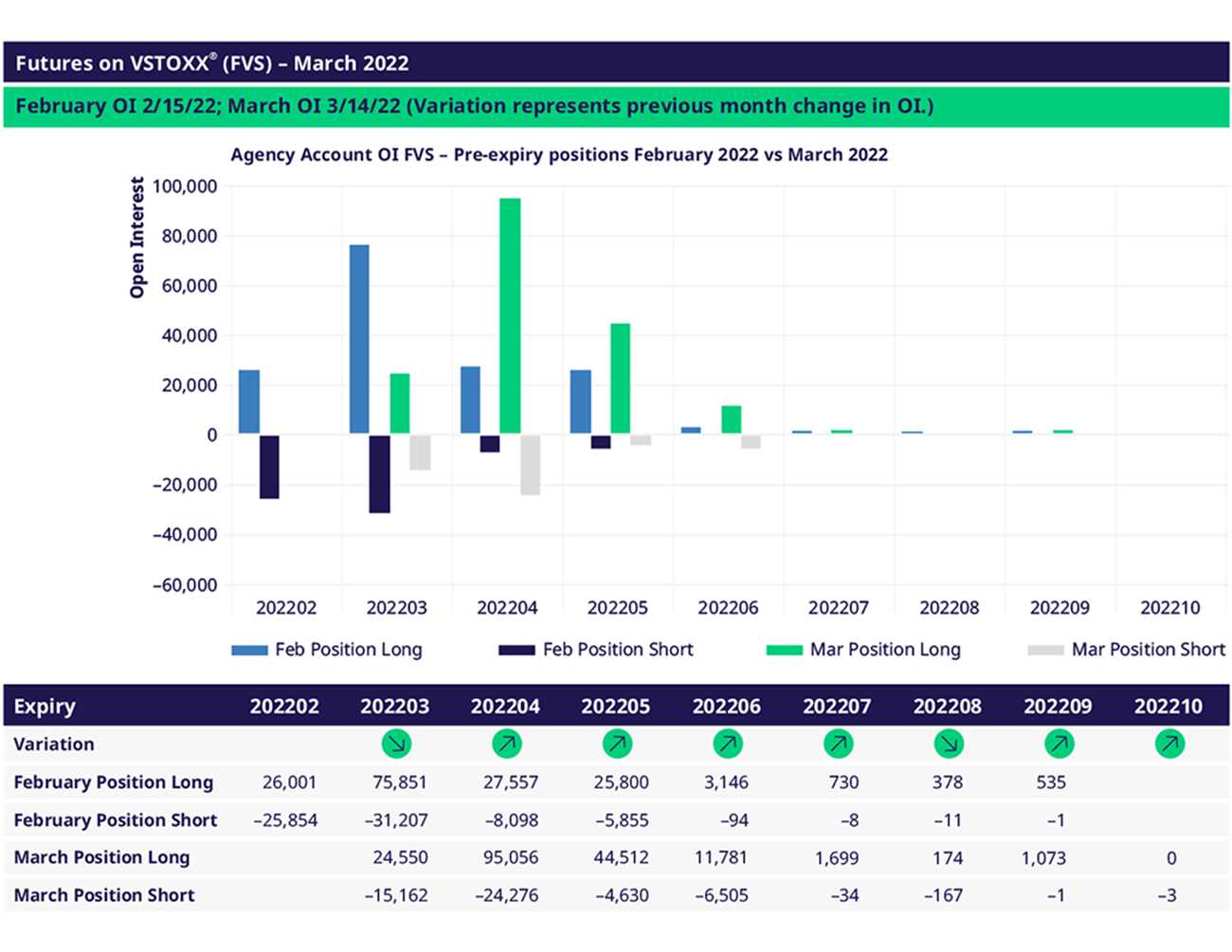Image resolution: width=1232 pixels, height=952 pixels.
Task: Click the dark navy 202202 February short bar
Action: click(269, 466)
